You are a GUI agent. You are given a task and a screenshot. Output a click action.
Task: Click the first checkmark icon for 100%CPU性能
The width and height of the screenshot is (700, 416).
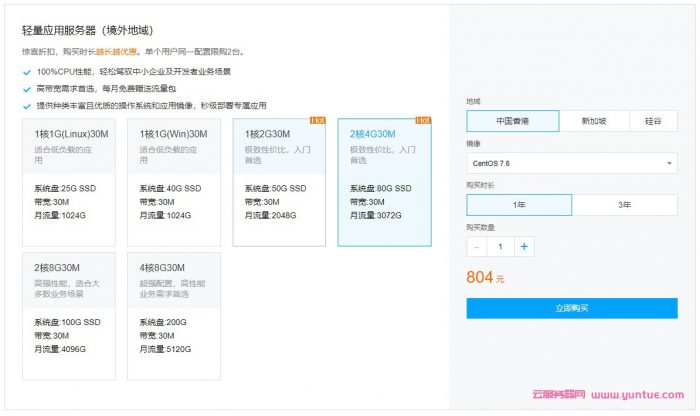[x=27, y=73]
